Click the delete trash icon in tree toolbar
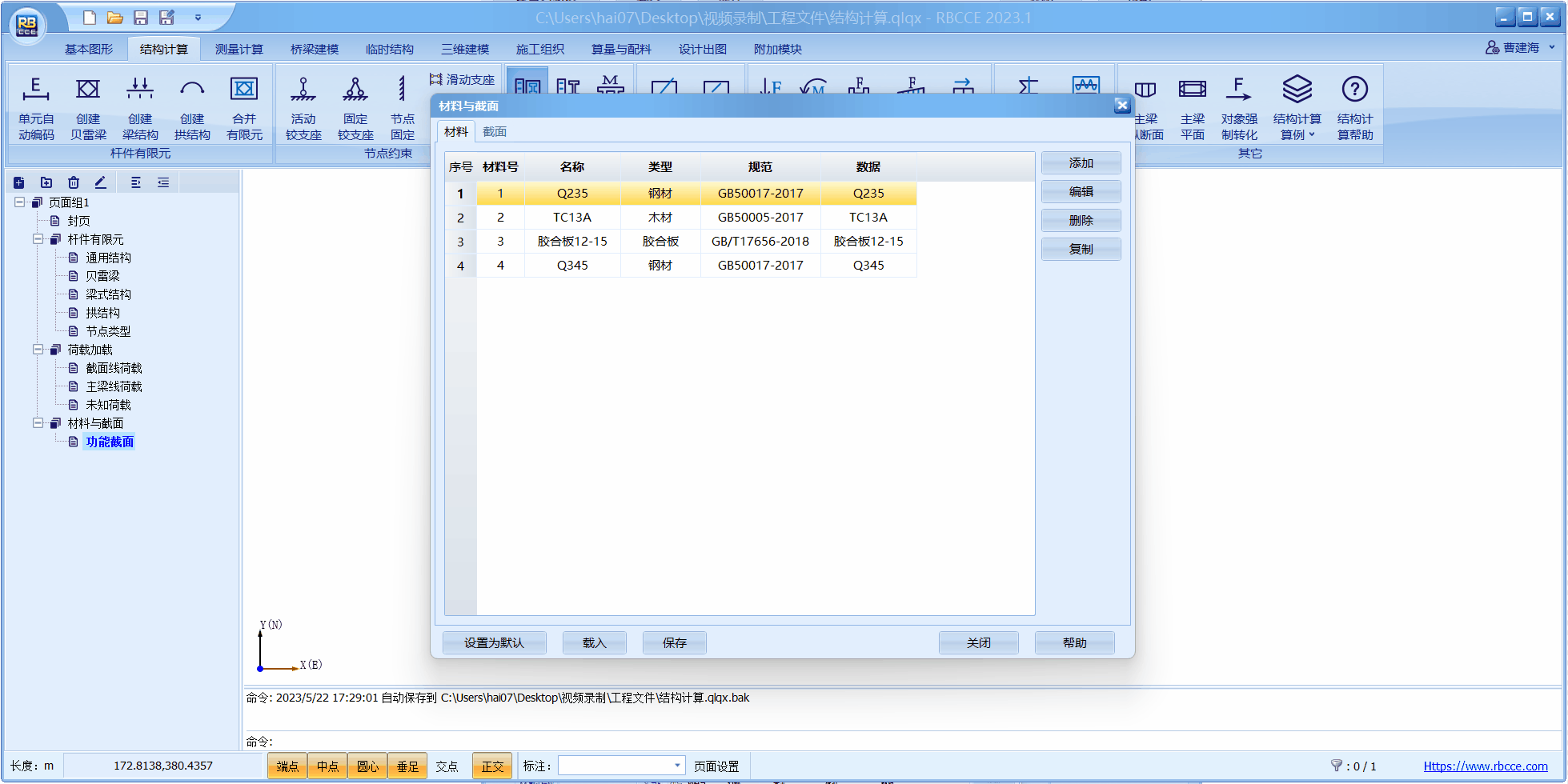Image resolution: width=1568 pixels, height=784 pixels. coord(74,182)
